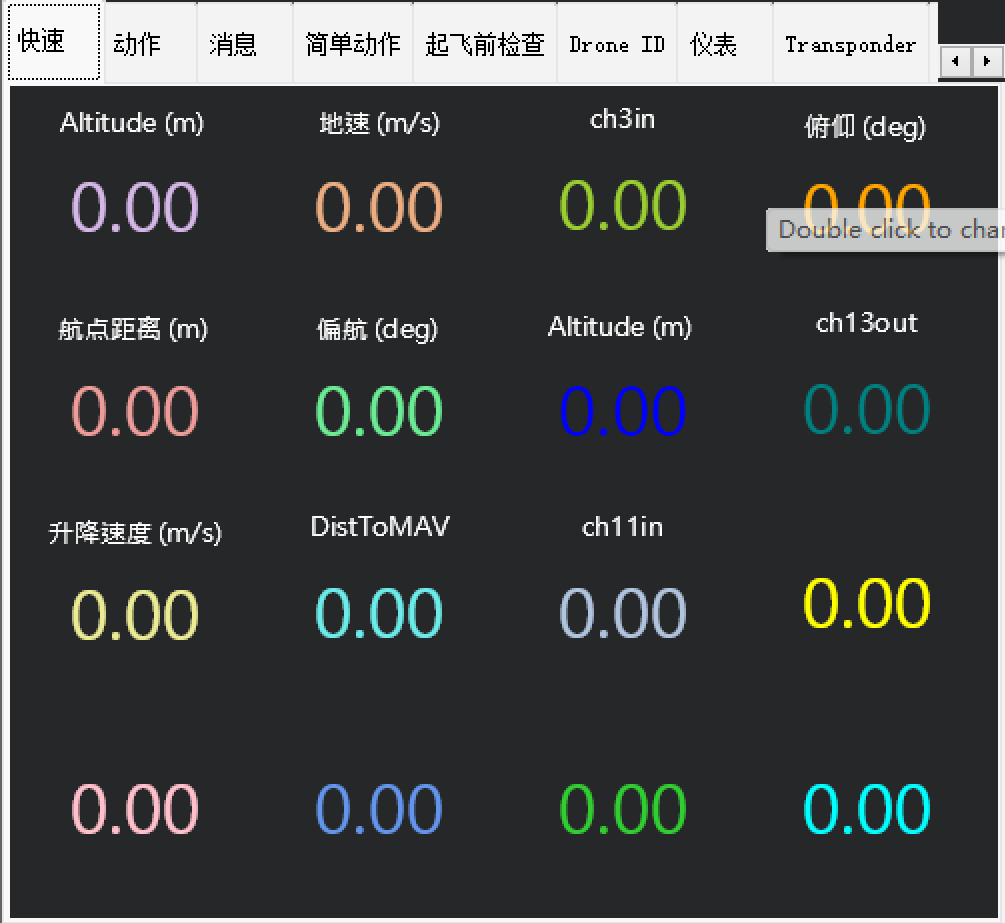Select the 简单动作 tab

(x=353, y=44)
